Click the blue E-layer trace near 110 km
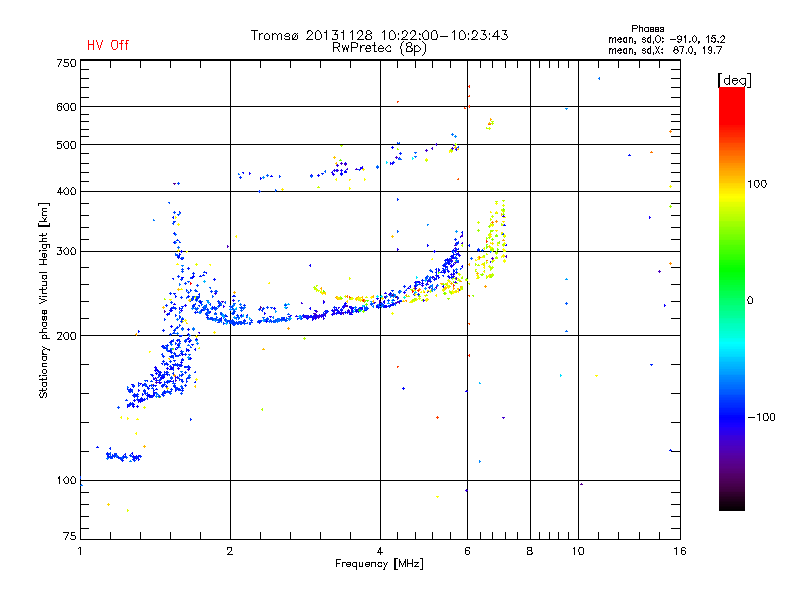The image size is (800, 600). [123, 456]
